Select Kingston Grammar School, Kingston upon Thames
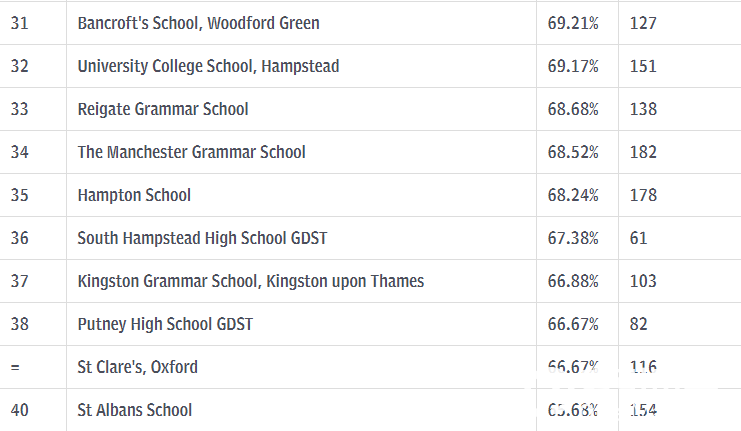 point(251,281)
